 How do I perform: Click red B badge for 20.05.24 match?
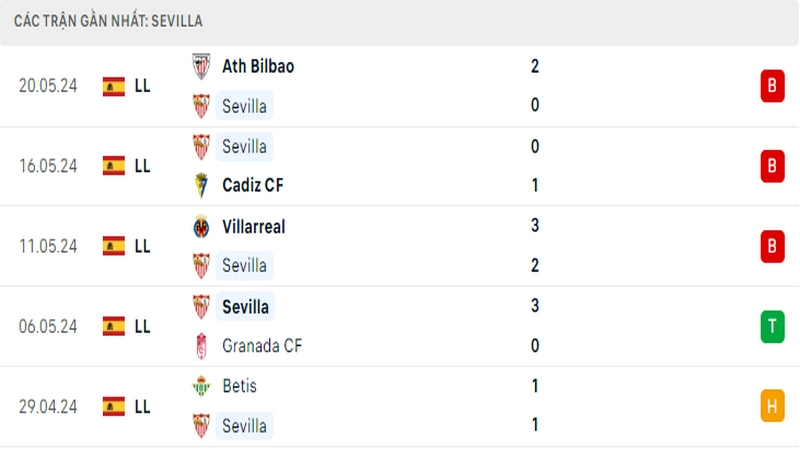(x=771, y=86)
